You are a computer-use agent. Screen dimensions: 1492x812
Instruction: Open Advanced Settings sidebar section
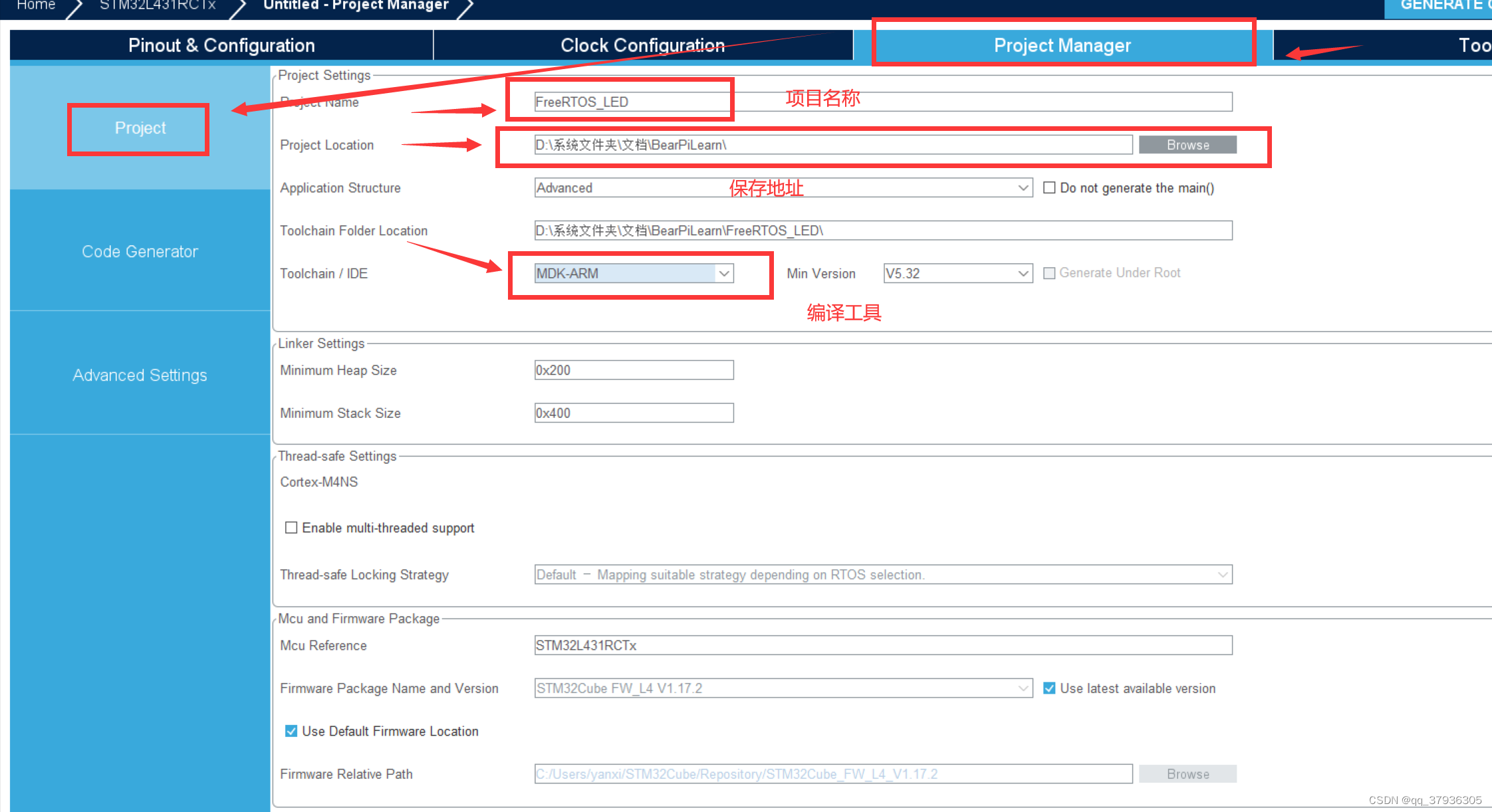(140, 375)
